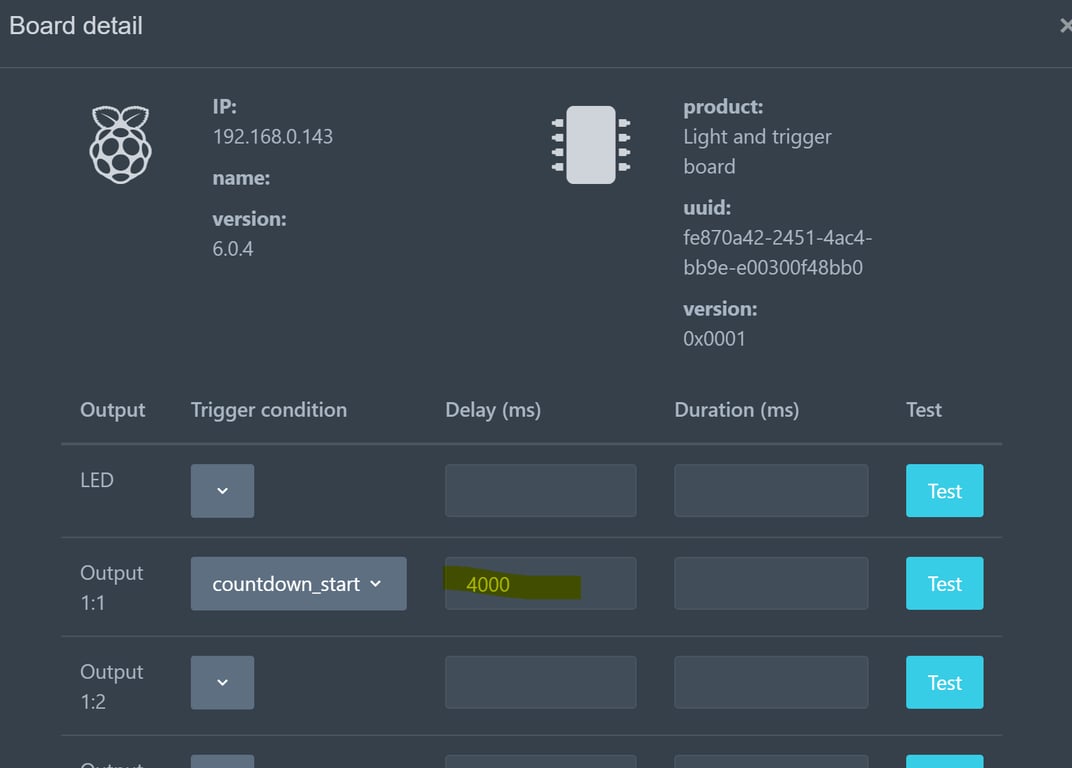Focus the Output 1:1 duration field
Image resolution: width=1072 pixels, height=768 pixels.
[770, 584]
